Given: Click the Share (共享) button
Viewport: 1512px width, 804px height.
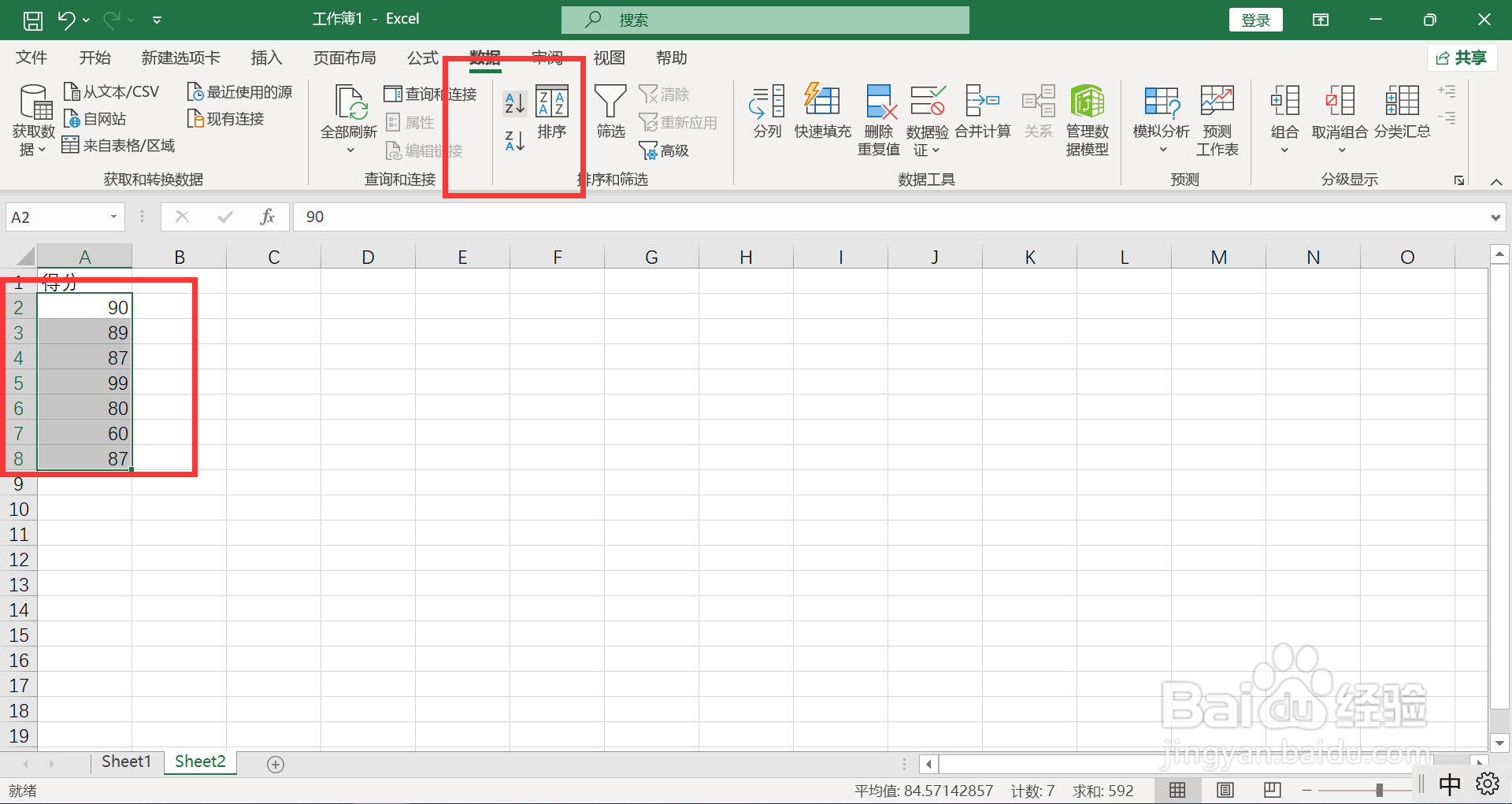Looking at the screenshot, I should (1462, 57).
